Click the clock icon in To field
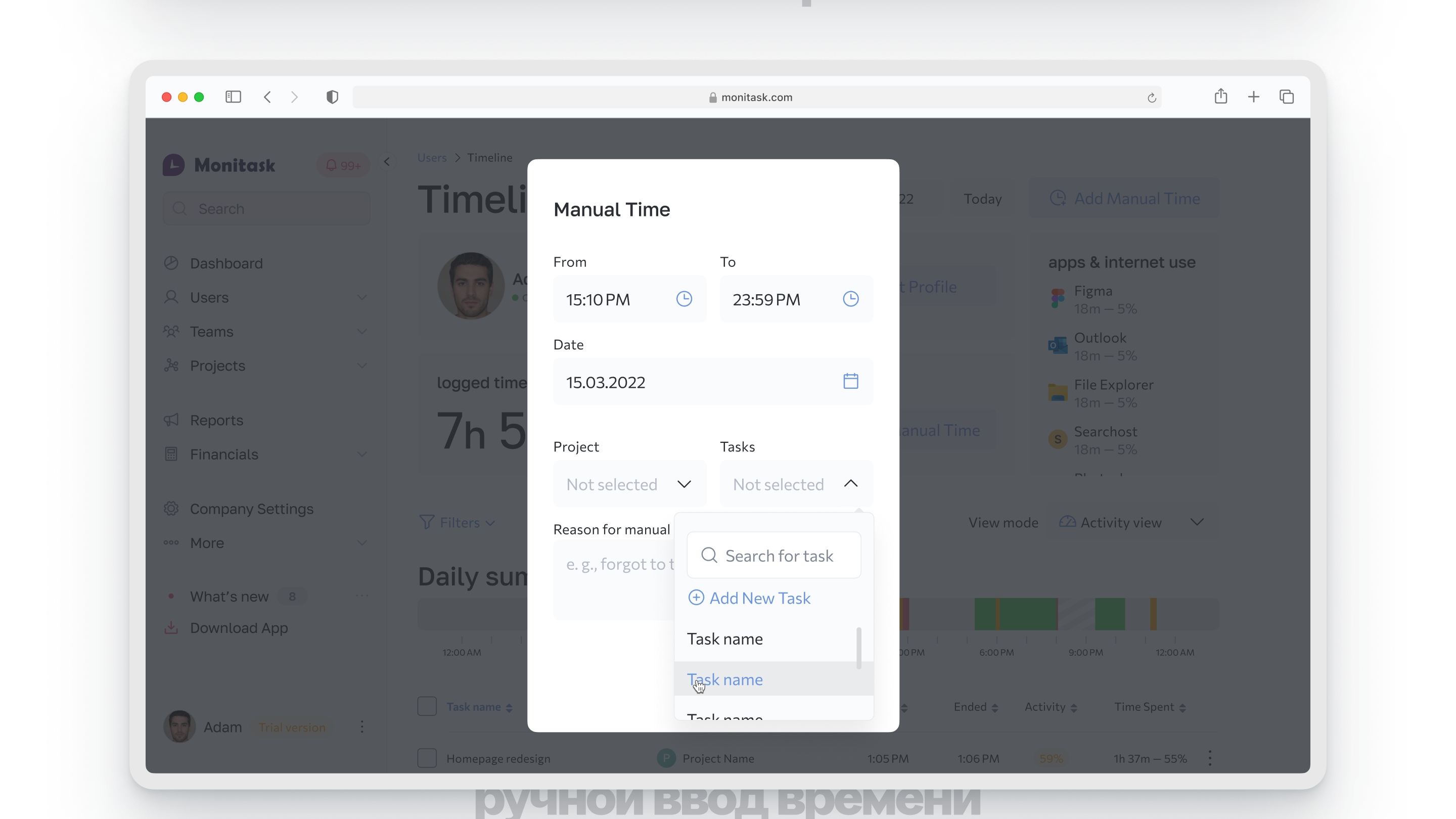The height and width of the screenshot is (819, 1456). pyautogui.click(x=851, y=299)
